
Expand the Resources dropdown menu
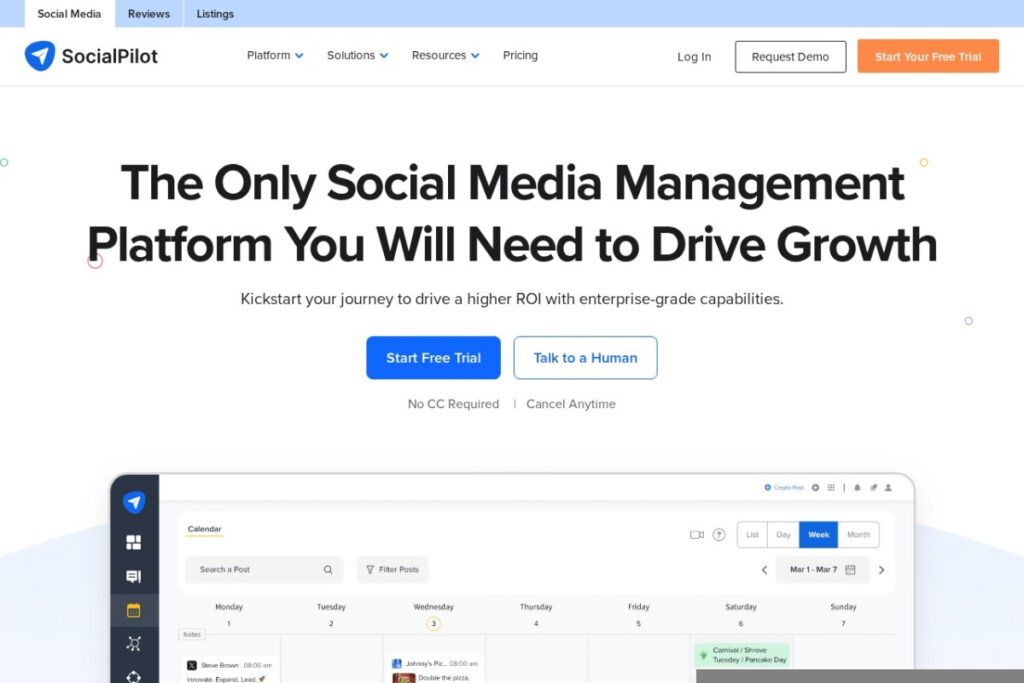coord(445,56)
